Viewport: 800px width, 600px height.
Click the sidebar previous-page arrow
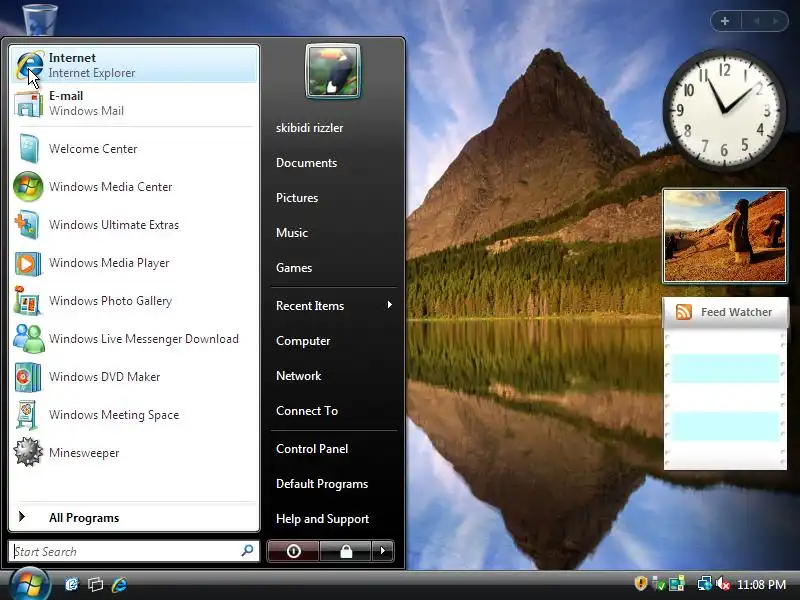(757, 21)
